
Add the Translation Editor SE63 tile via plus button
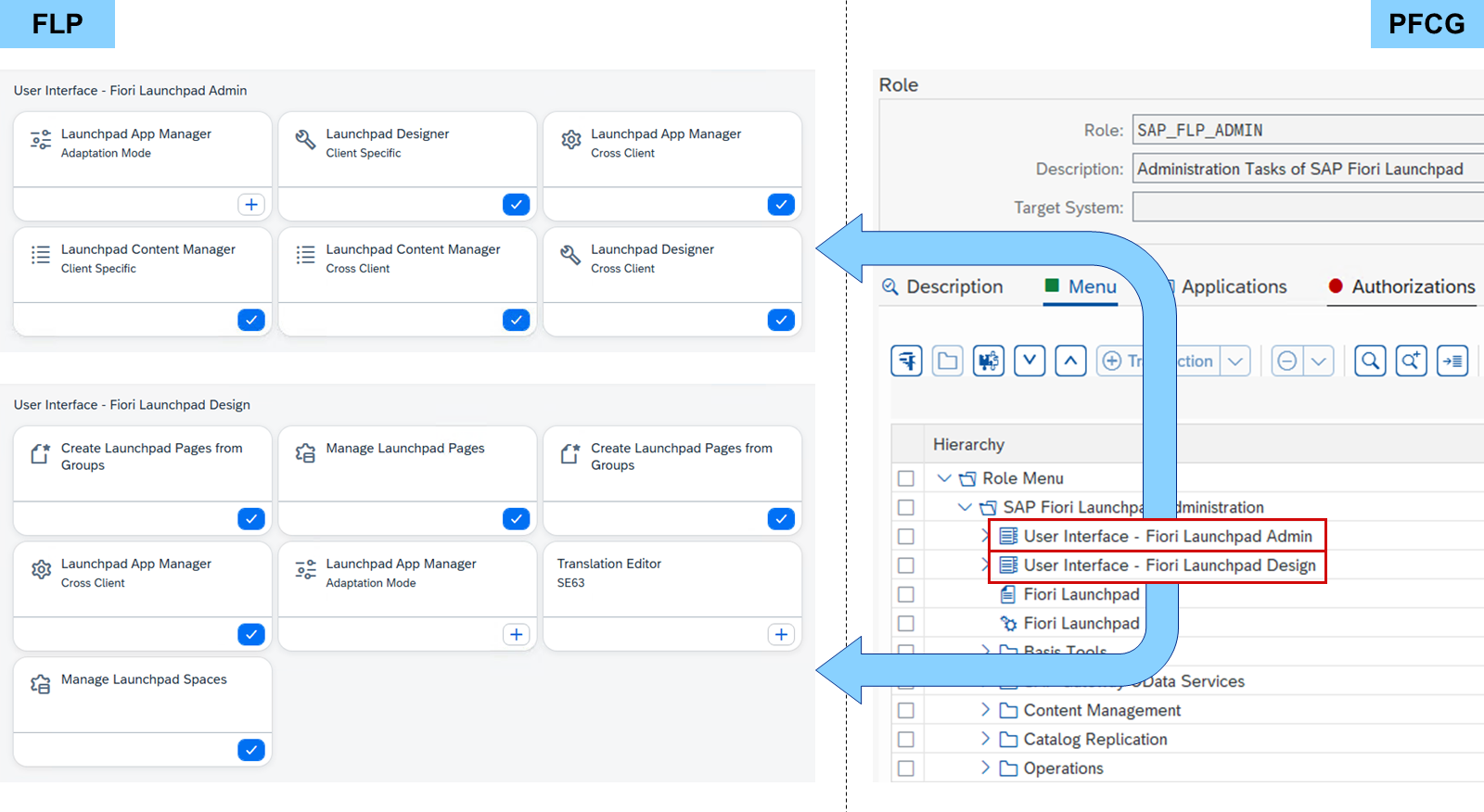click(x=781, y=634)
